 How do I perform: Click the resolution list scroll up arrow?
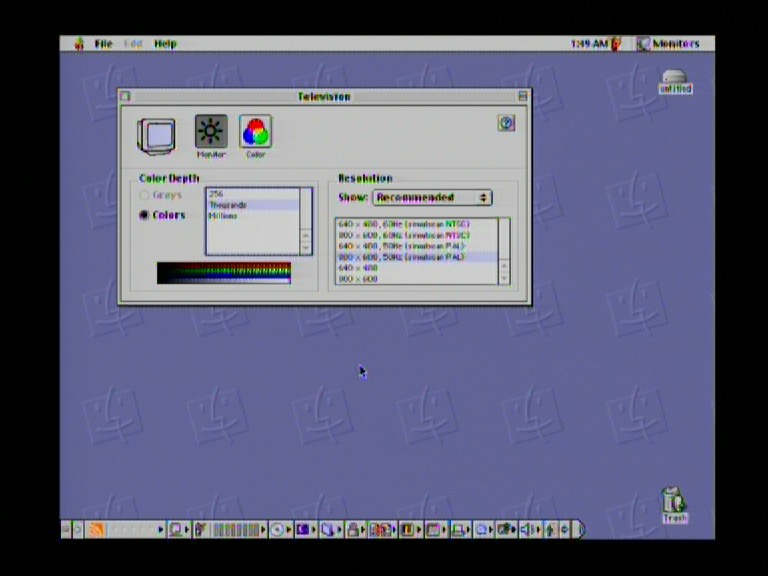coord(504,266)
